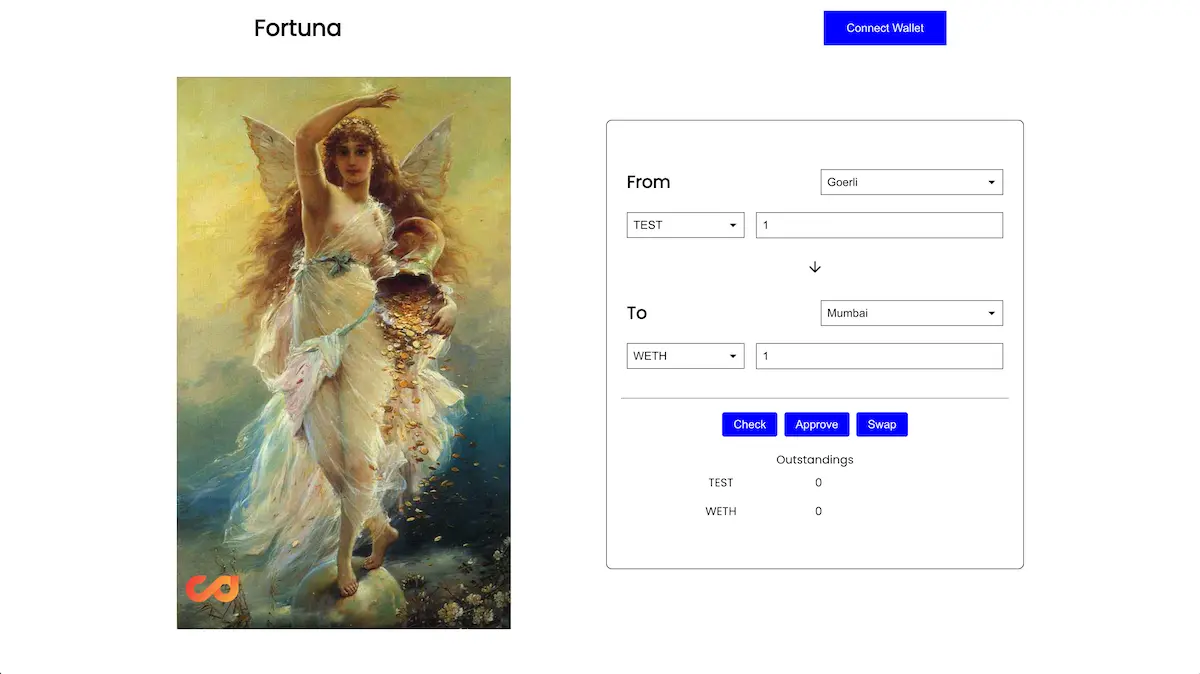Click the To section label
This screenshot has width=1200, height=674.
(x=637, y=313)
